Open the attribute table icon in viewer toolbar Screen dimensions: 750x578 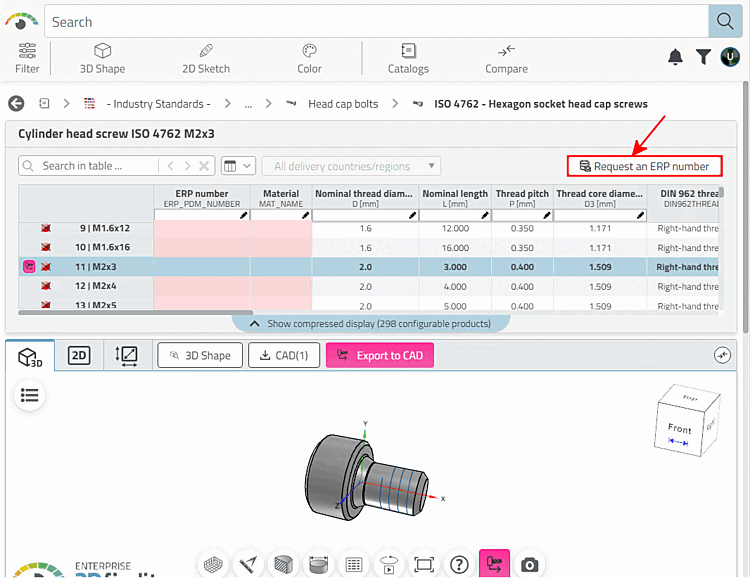pyautogui.click(x=353, y=565)
